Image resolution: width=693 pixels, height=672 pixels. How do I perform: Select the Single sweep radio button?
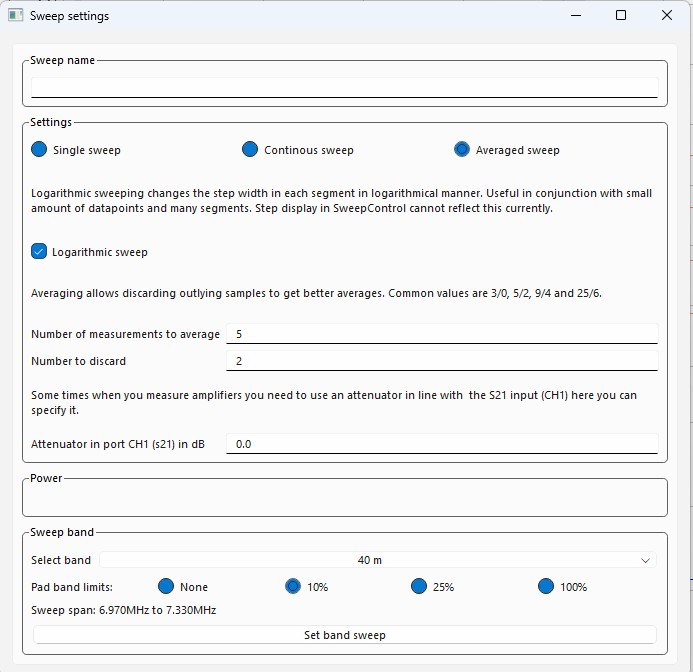[x=39, y=150]
